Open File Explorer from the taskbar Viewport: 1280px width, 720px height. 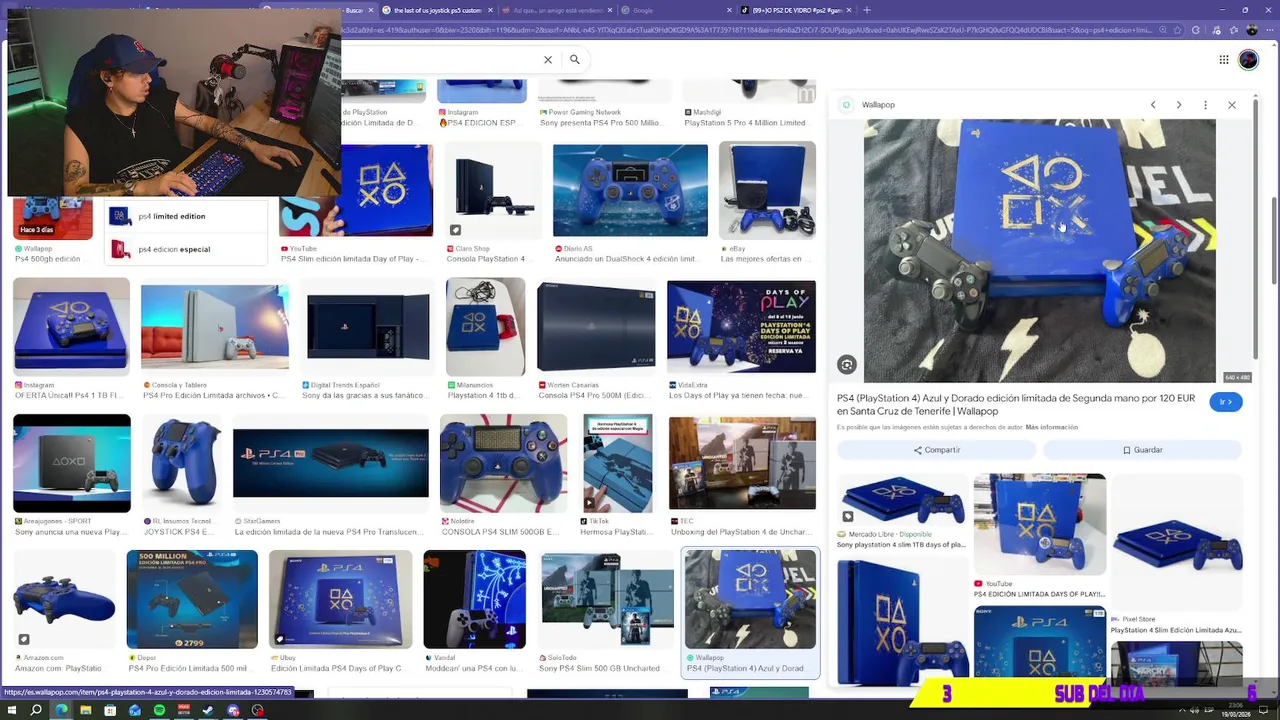click(85, 710)
